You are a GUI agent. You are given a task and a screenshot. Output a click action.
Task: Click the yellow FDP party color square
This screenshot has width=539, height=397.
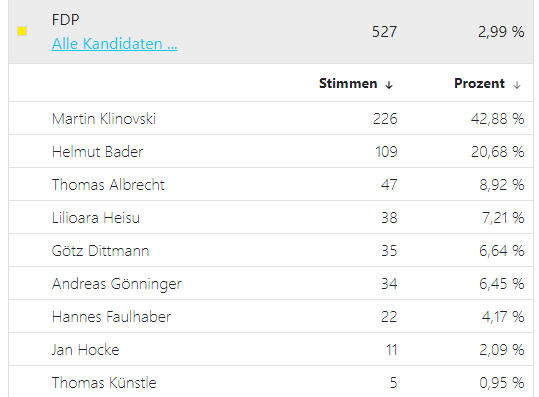[22, 31]
